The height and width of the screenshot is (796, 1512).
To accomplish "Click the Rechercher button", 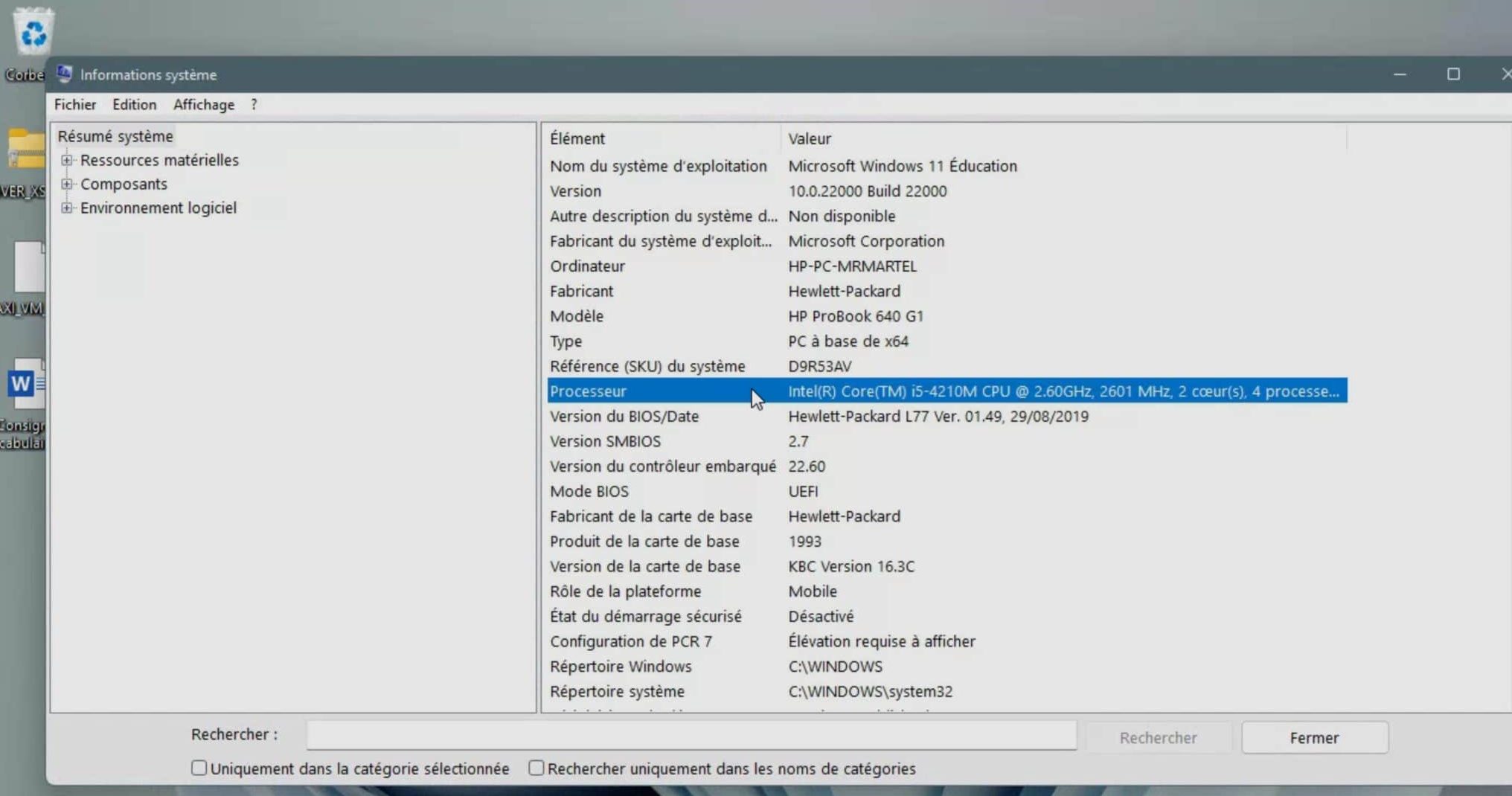I will point(1158,737).
